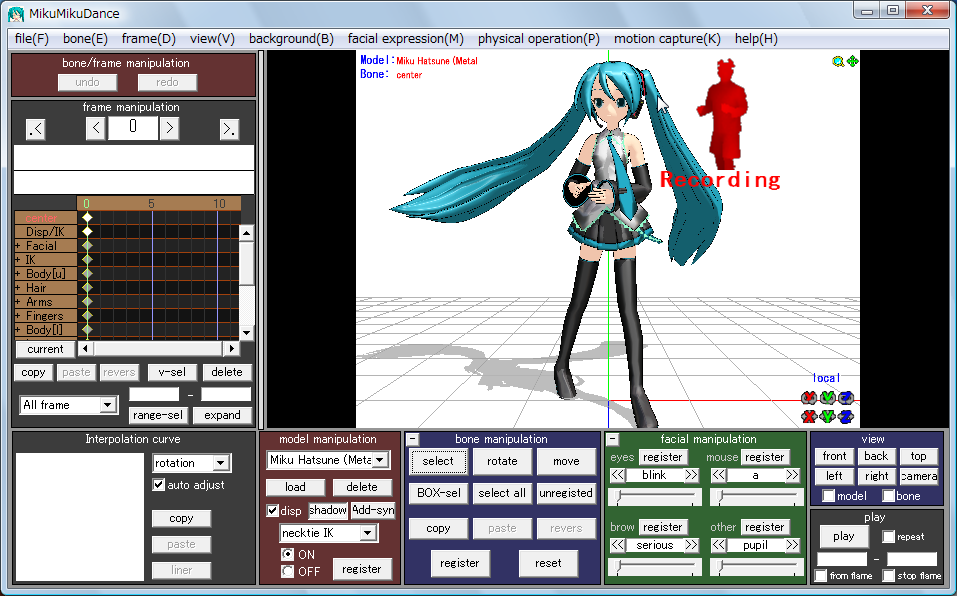This screenshot has height=596, width=957.
Task: Click the magnifier zoom icon in viewport
Action: (x=838, y=61)
